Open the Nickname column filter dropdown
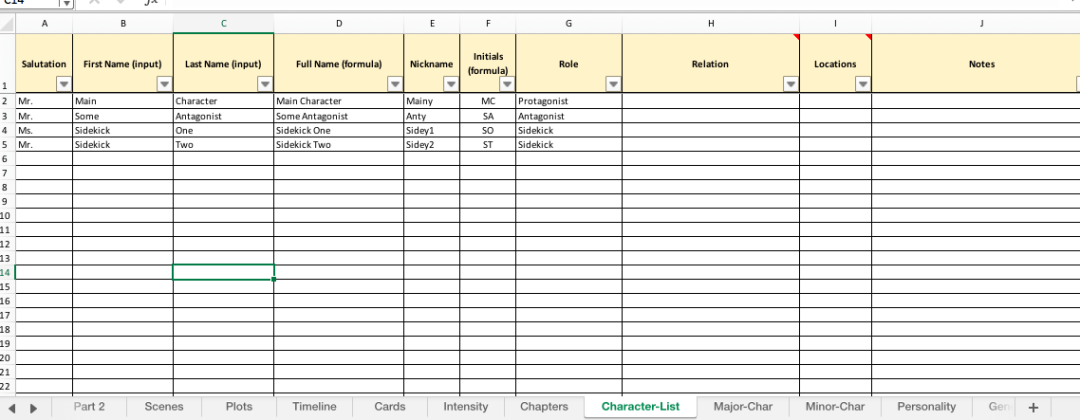This screenshot has height=420, width=1080. click(x=451, y=85)
